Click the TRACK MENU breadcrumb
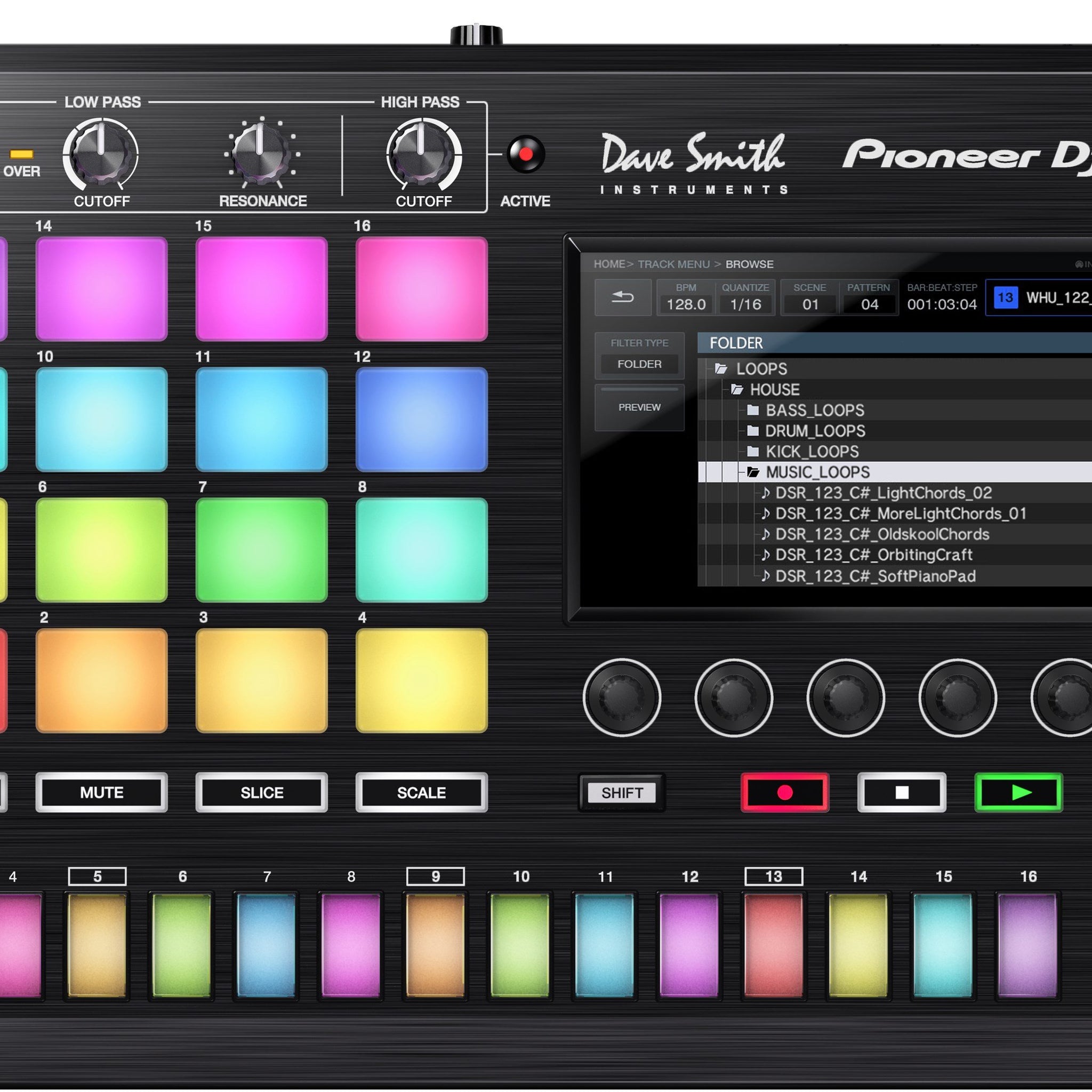This screenshot has height=1092, width=1092. click(673, 264)
